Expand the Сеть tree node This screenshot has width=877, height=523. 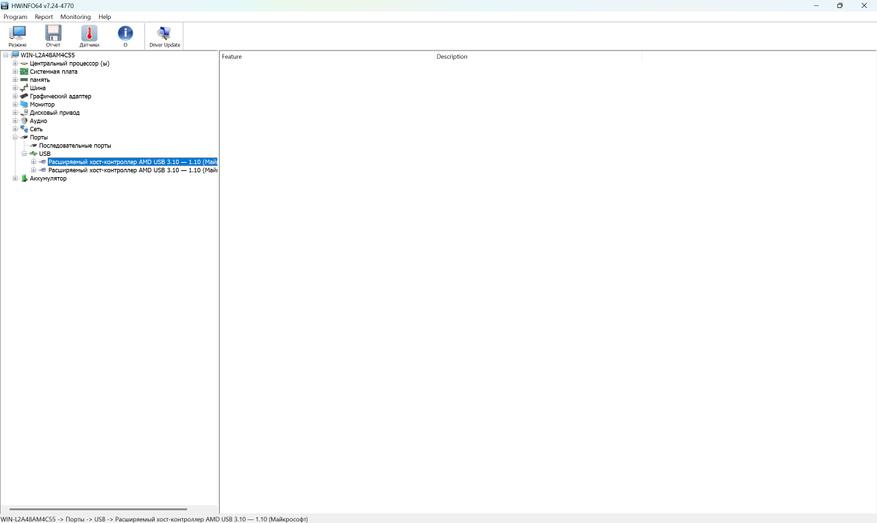[15, 129]
